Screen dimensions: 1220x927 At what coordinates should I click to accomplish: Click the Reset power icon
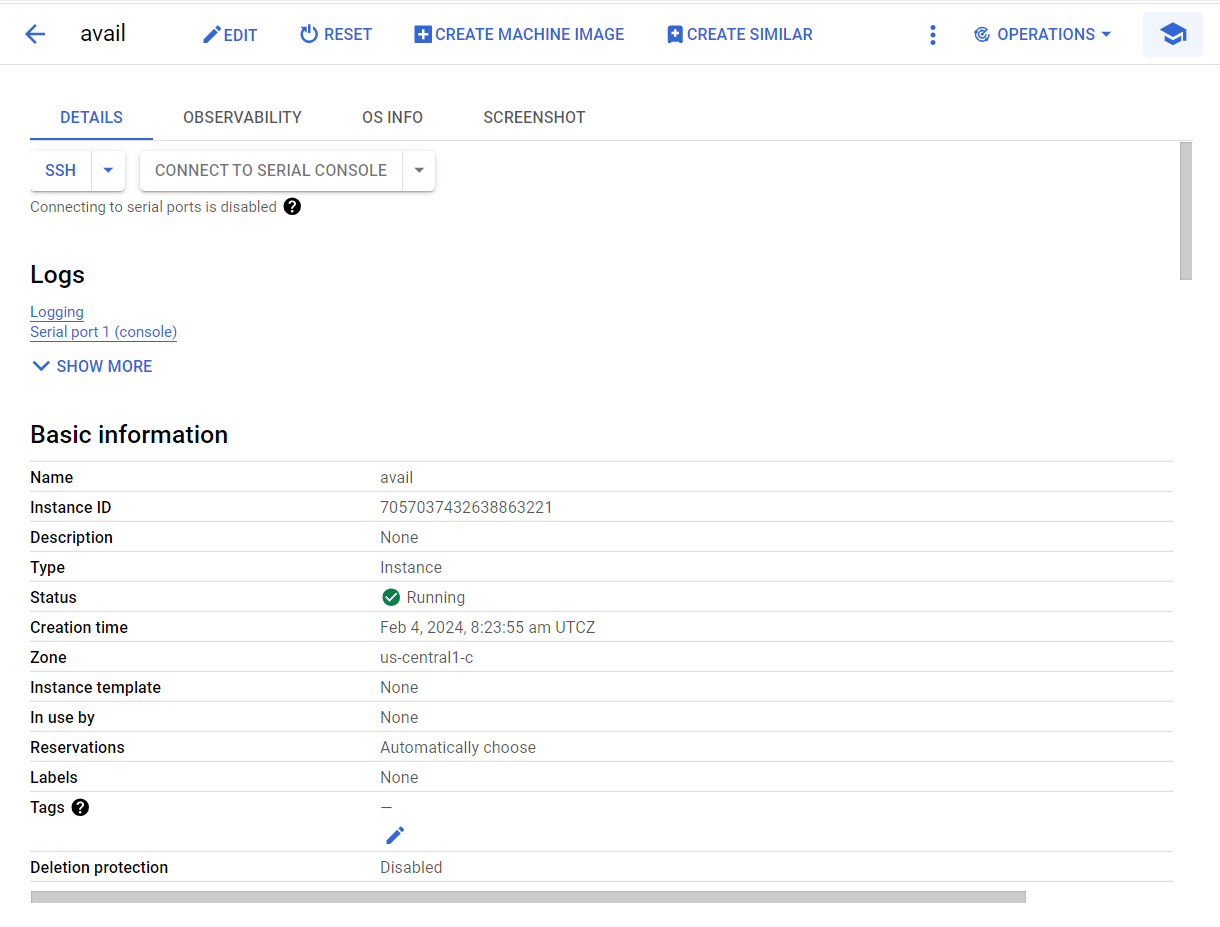click(309, 34)
